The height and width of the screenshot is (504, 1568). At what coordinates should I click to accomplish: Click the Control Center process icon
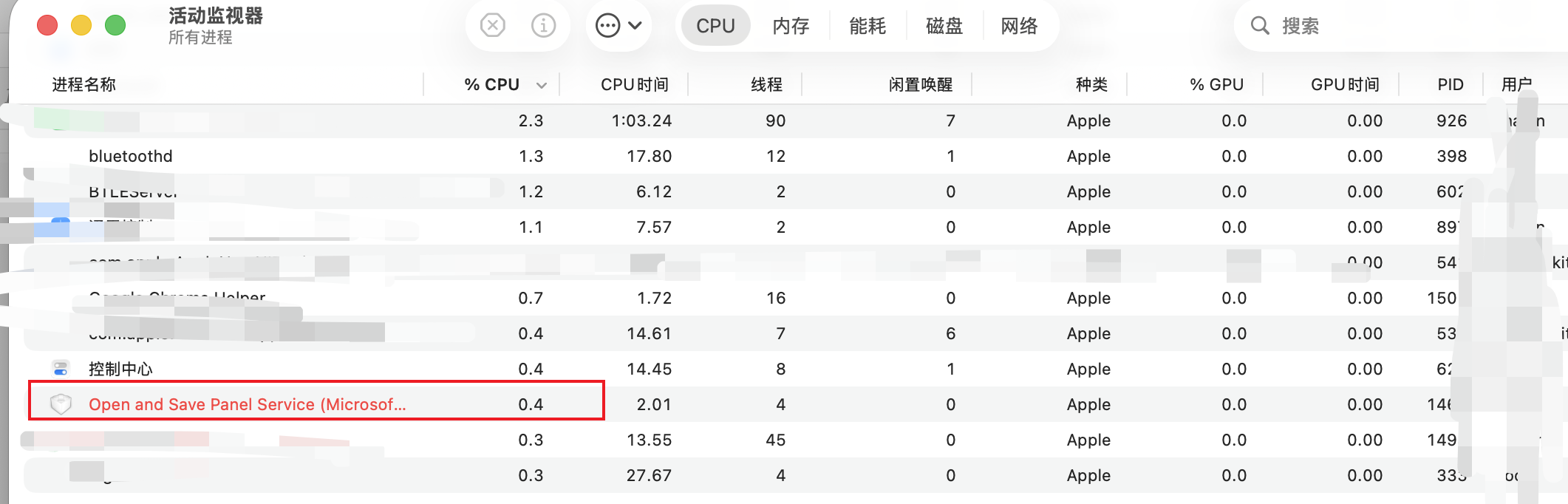click(x=61, y=368)
